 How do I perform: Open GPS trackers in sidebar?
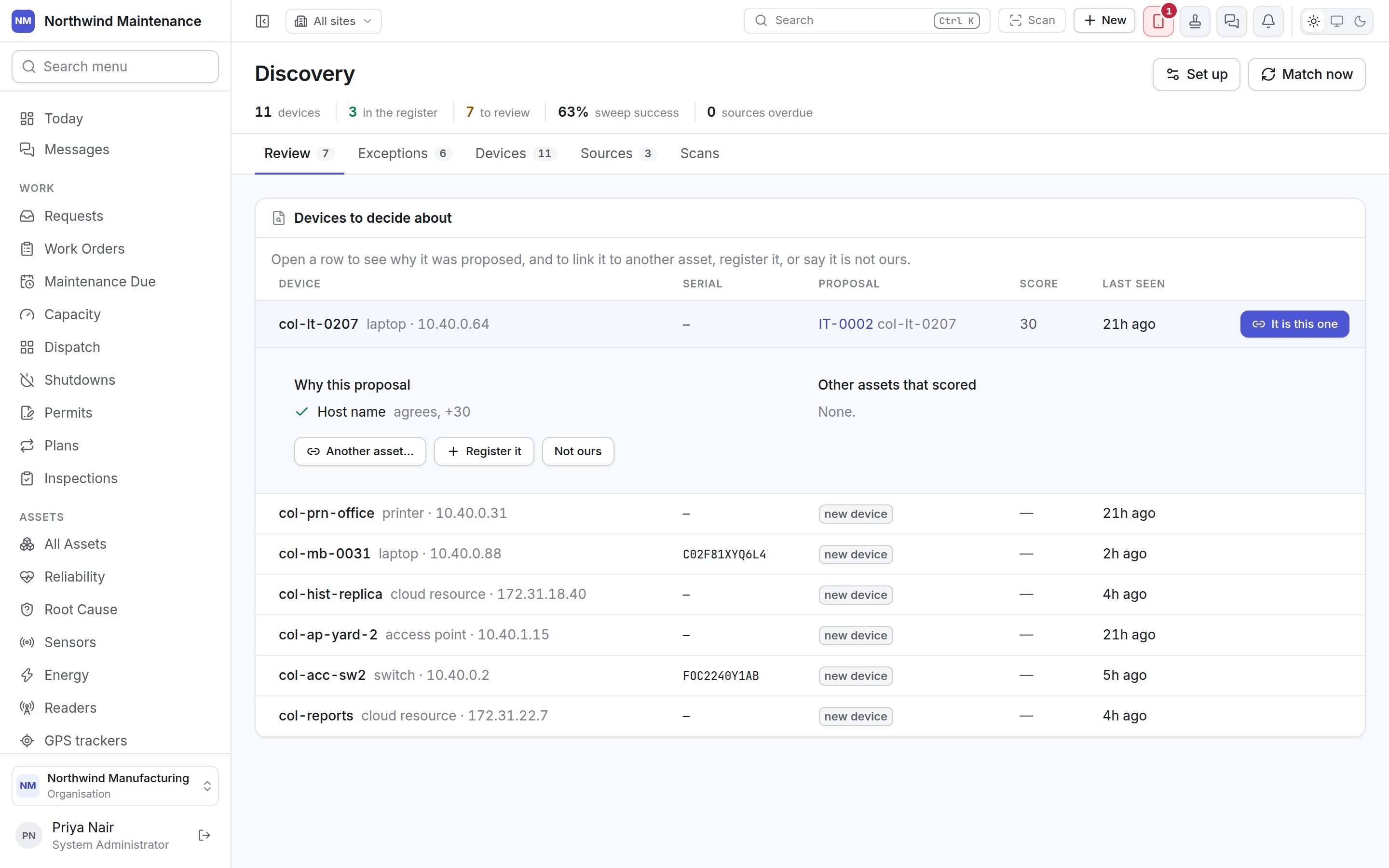tap(115, 741)
